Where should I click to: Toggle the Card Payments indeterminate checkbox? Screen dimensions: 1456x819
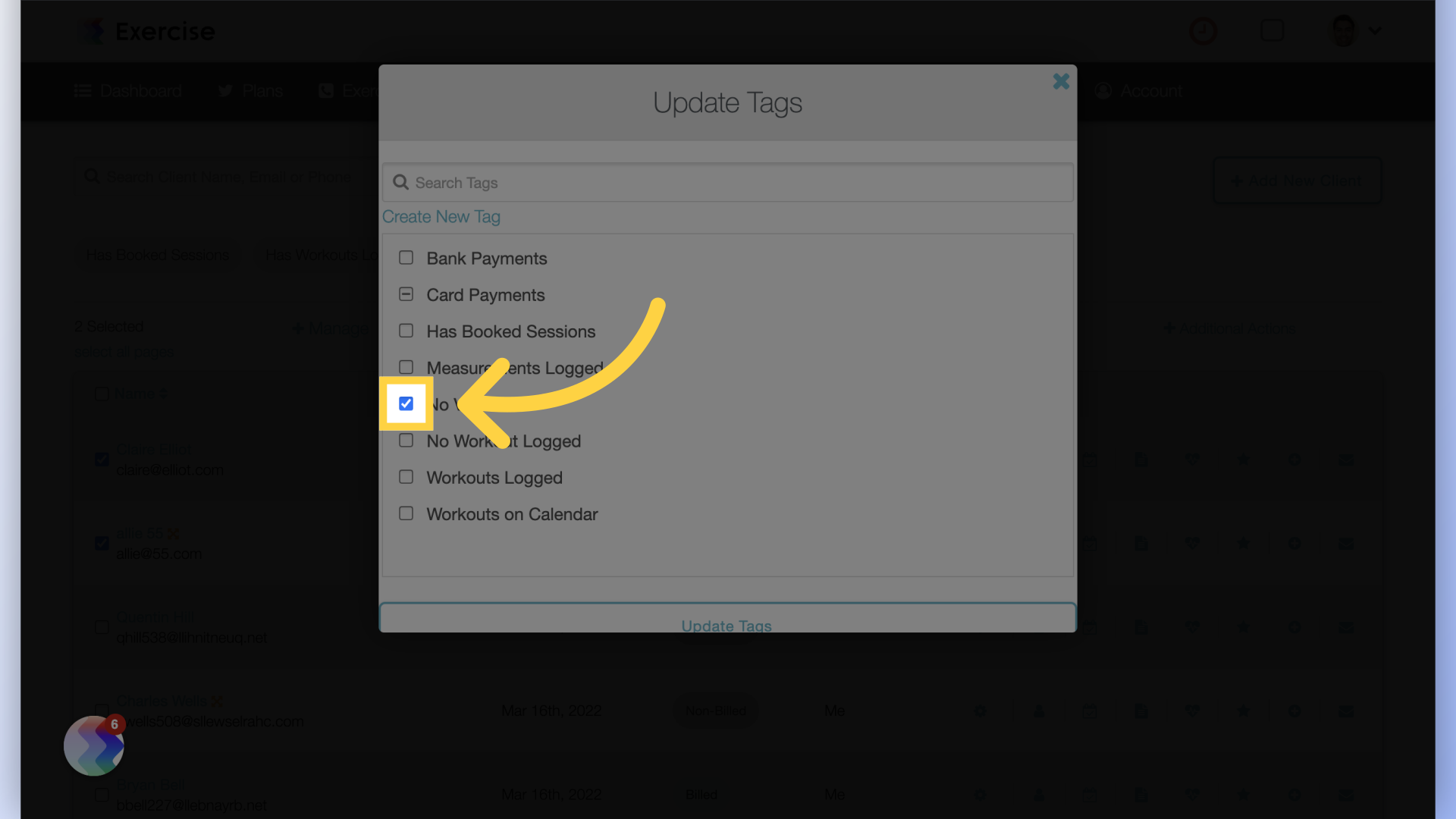(406, 294)
